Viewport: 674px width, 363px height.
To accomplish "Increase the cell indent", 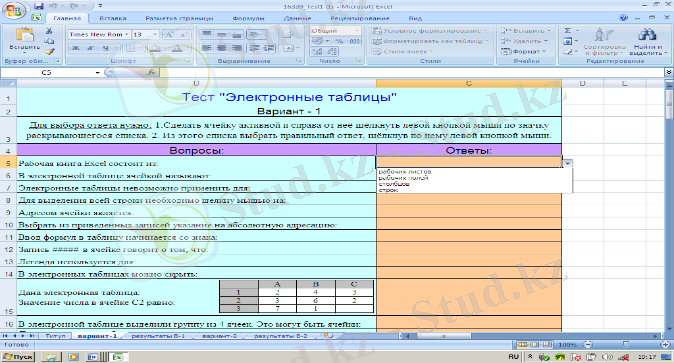I will point(269,48).
